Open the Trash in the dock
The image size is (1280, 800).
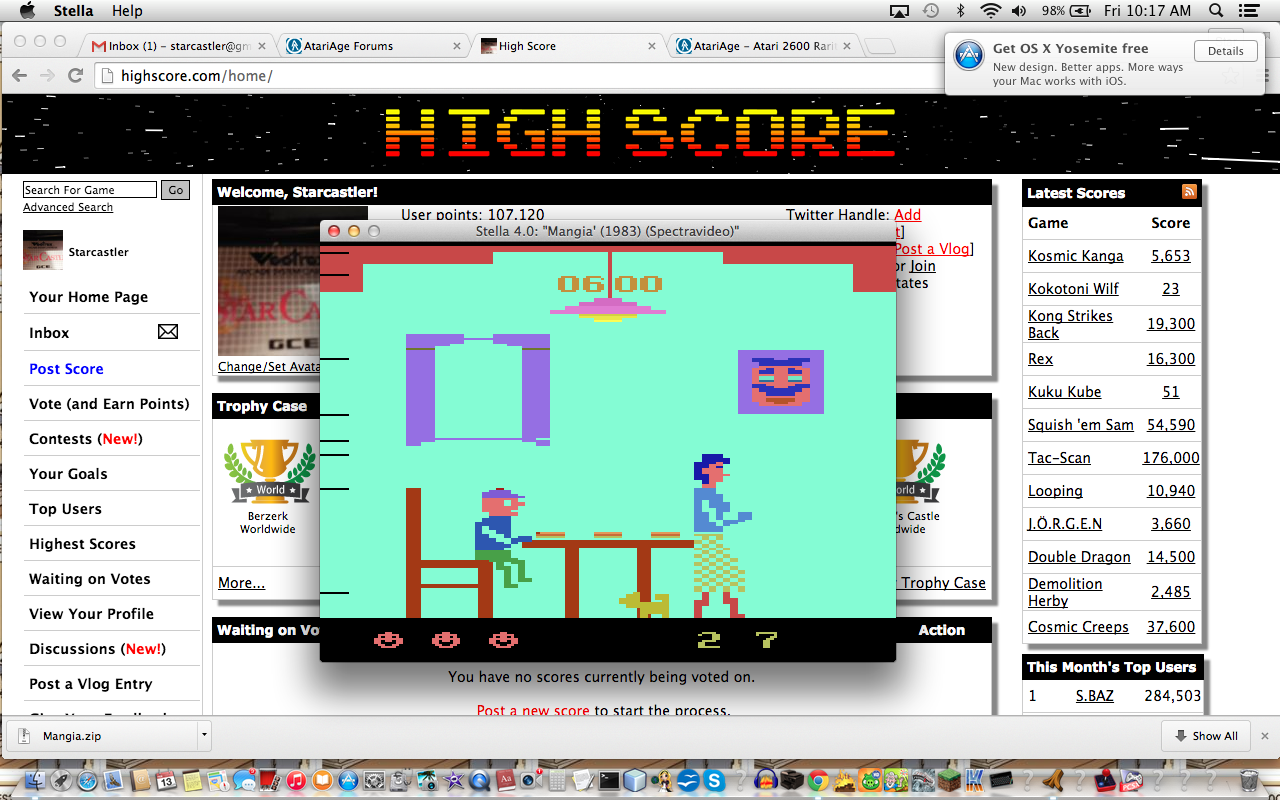(1249, 780)
